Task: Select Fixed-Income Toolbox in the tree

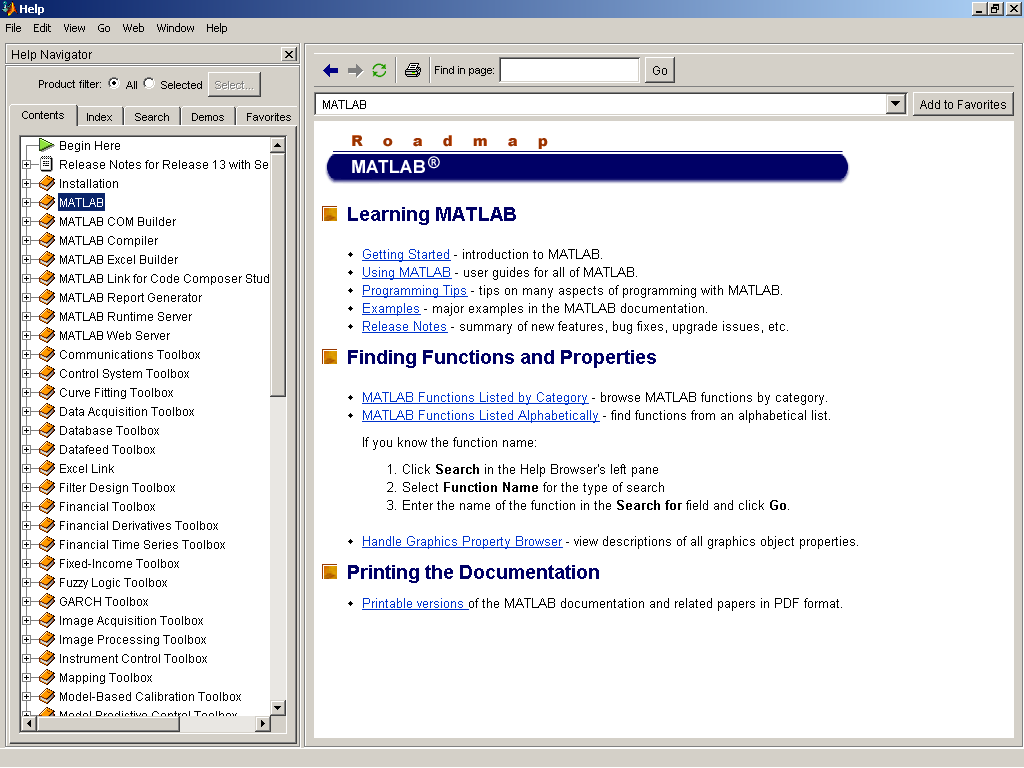Action: 119,564
